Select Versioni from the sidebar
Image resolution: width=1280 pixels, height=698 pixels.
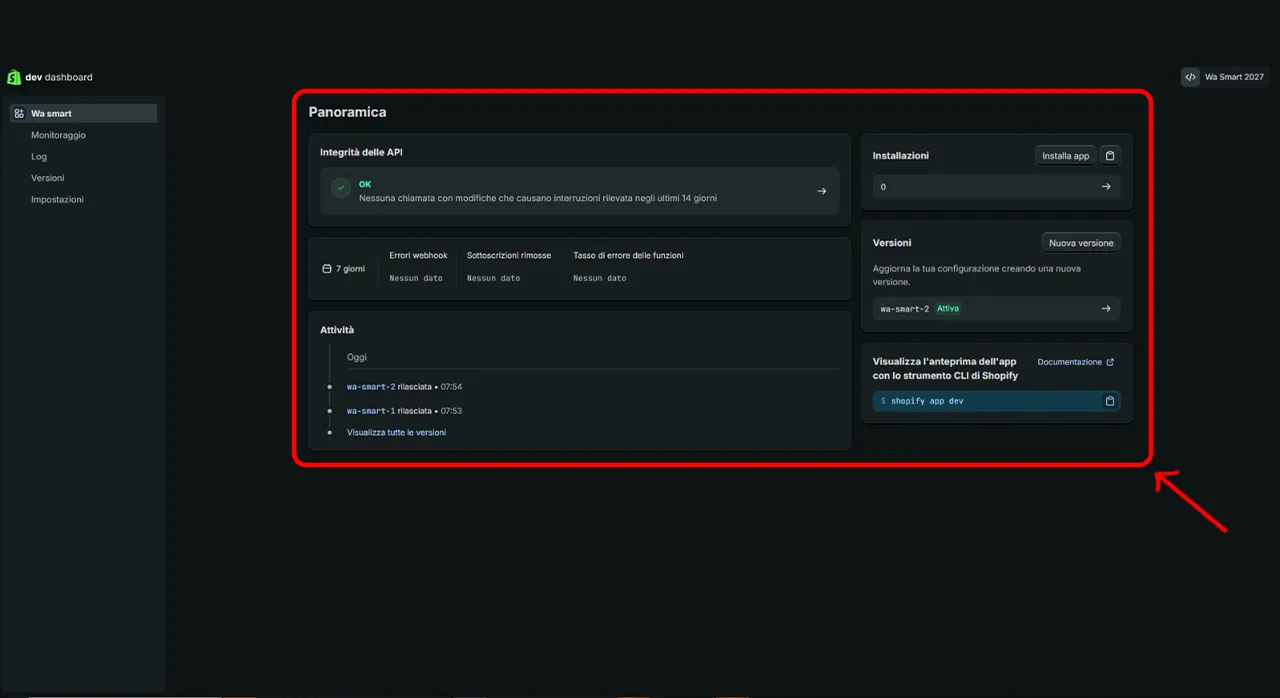tap(47, 178)
